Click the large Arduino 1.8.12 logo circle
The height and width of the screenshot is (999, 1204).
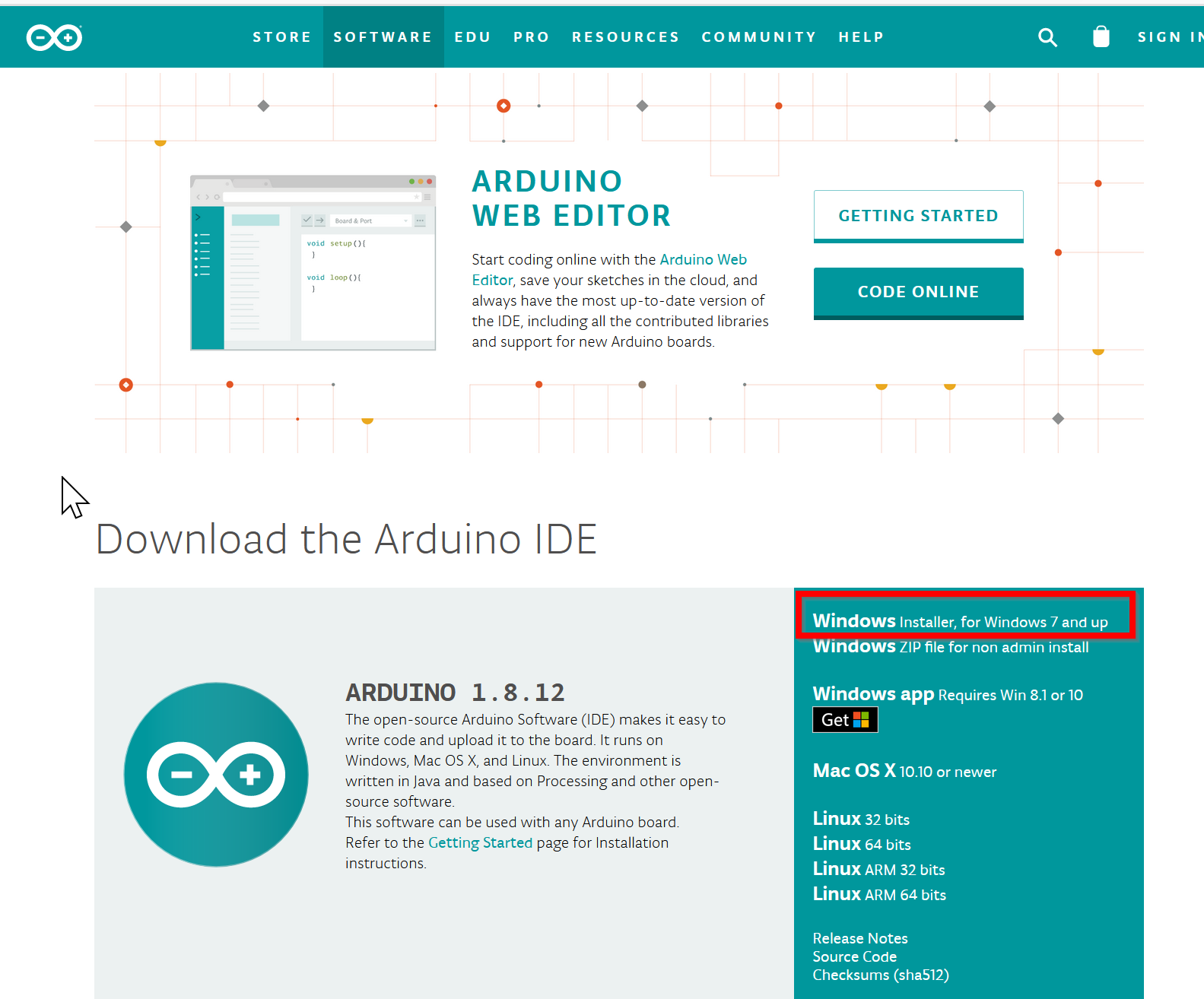coord(216,774)
